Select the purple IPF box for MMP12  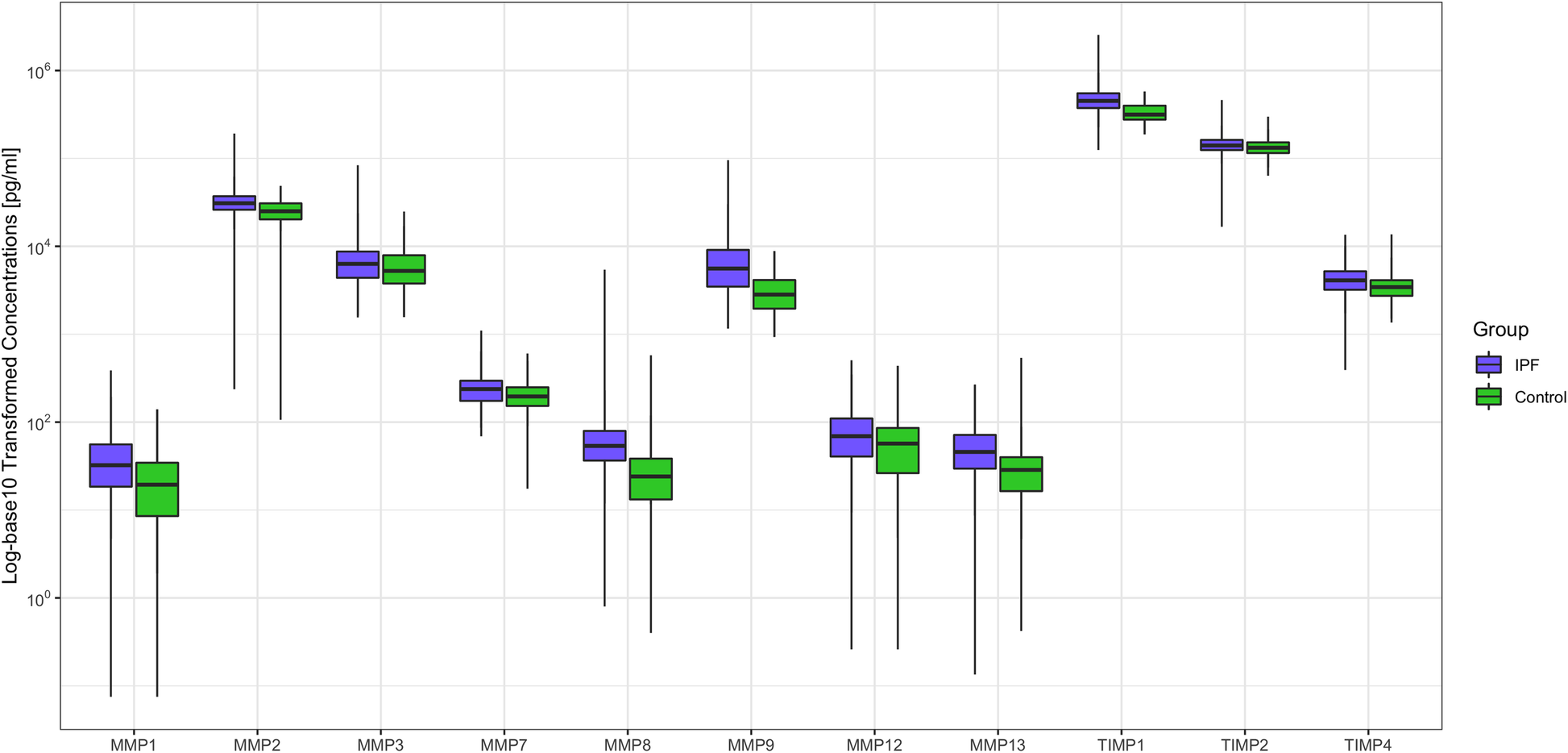852,437
